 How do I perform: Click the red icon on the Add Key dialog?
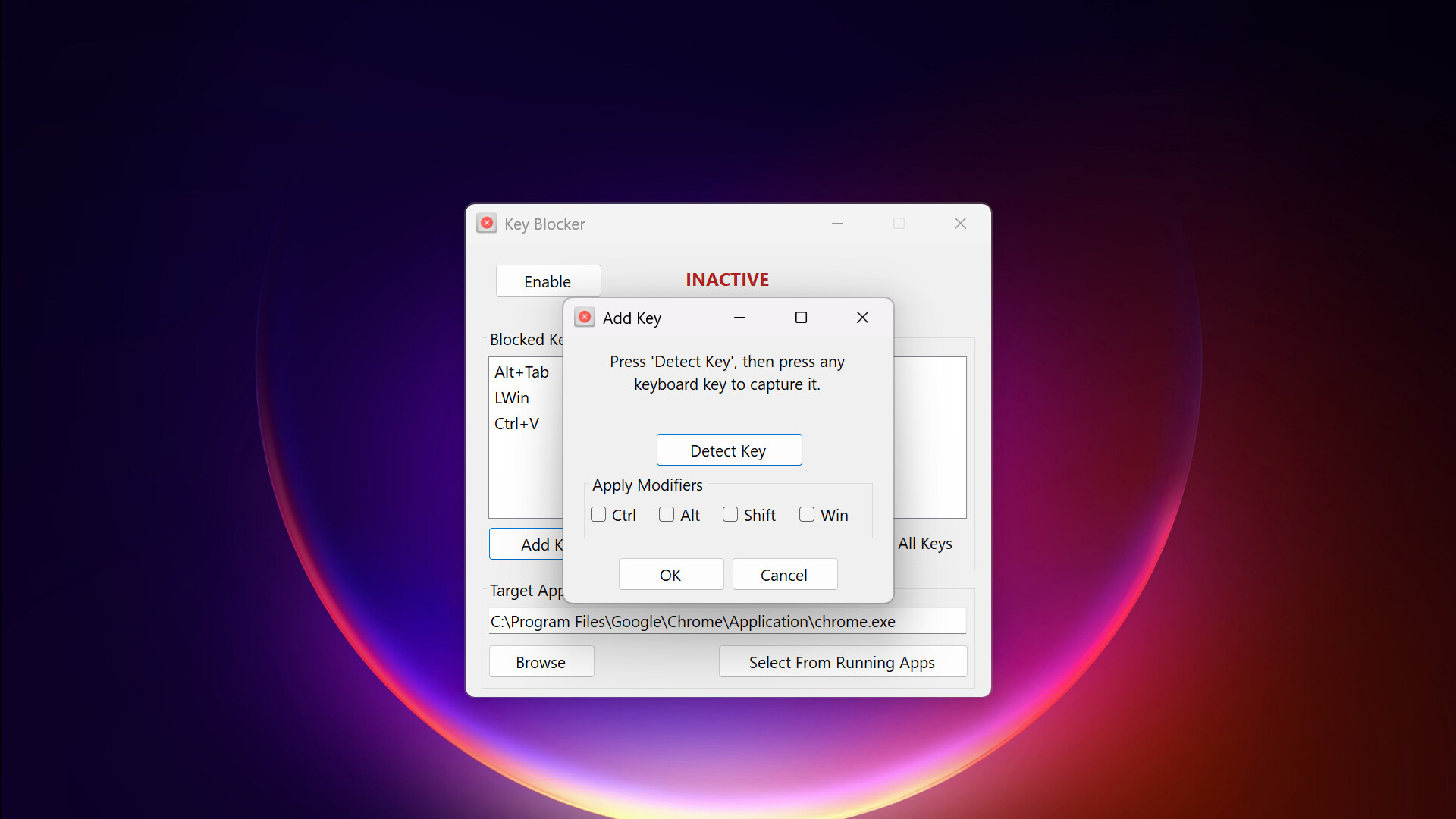coord(584,317)
